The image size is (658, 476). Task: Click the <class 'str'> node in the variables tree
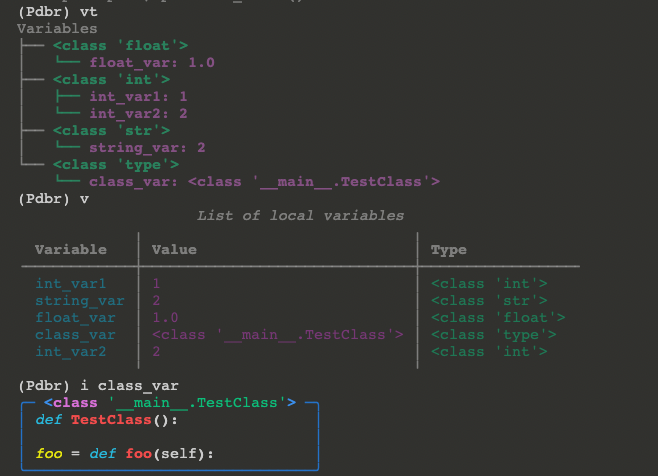pos(112,131)
